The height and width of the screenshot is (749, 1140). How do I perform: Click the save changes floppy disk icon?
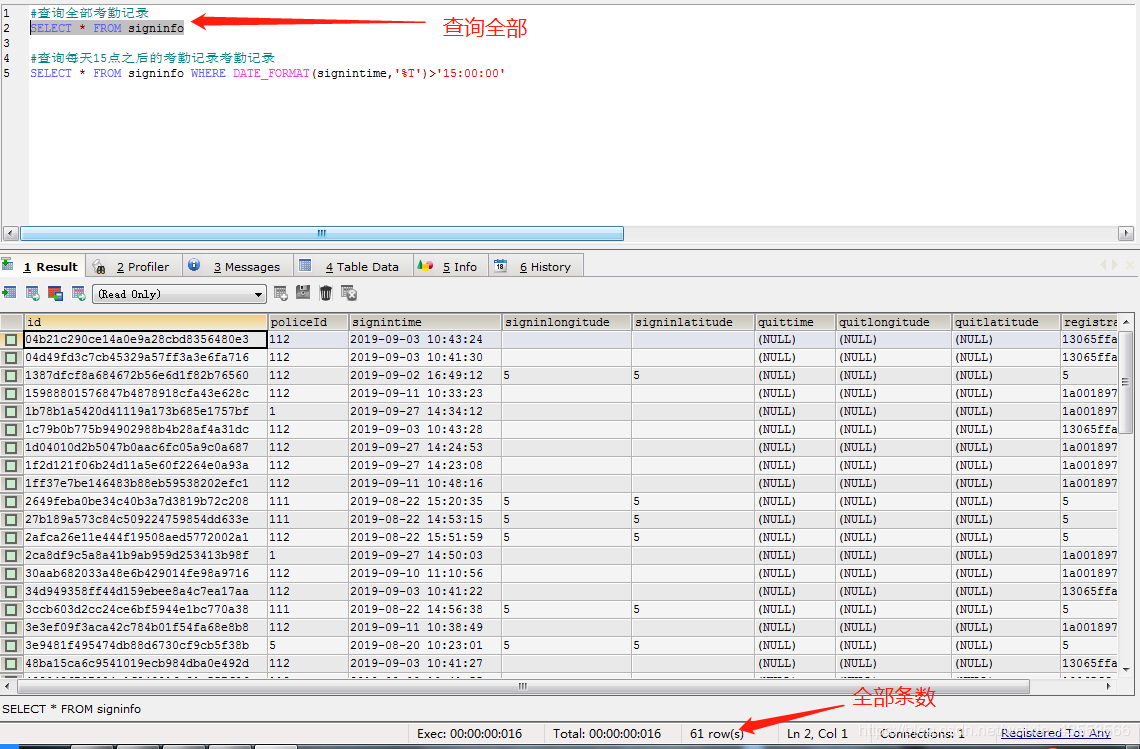[x=303, y=292]
